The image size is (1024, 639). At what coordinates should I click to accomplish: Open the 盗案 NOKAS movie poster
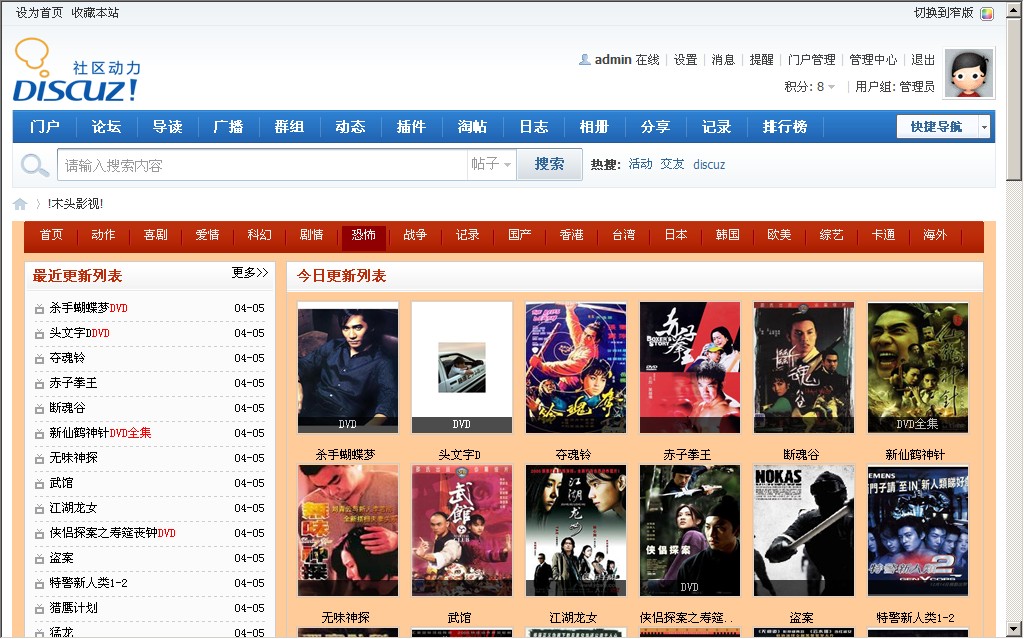point(804,531)
